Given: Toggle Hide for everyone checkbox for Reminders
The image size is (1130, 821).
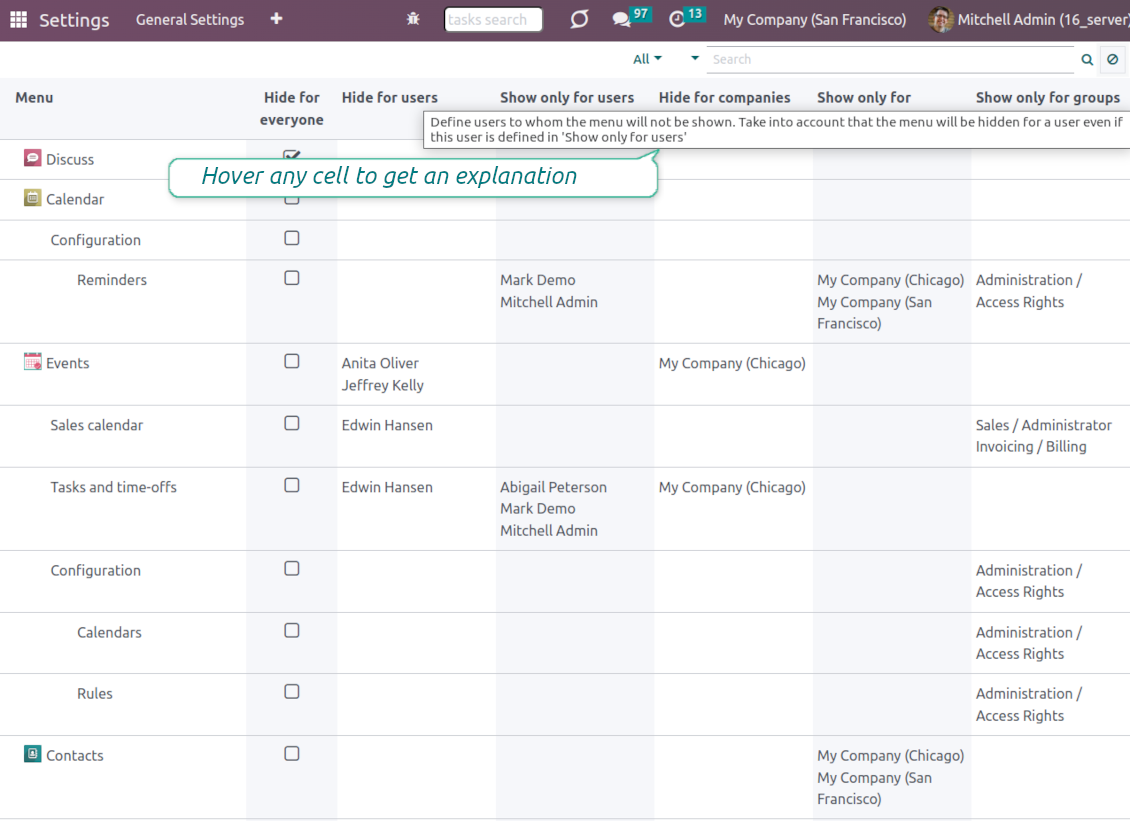Looking at the screenshot, I should click(291, 278).
